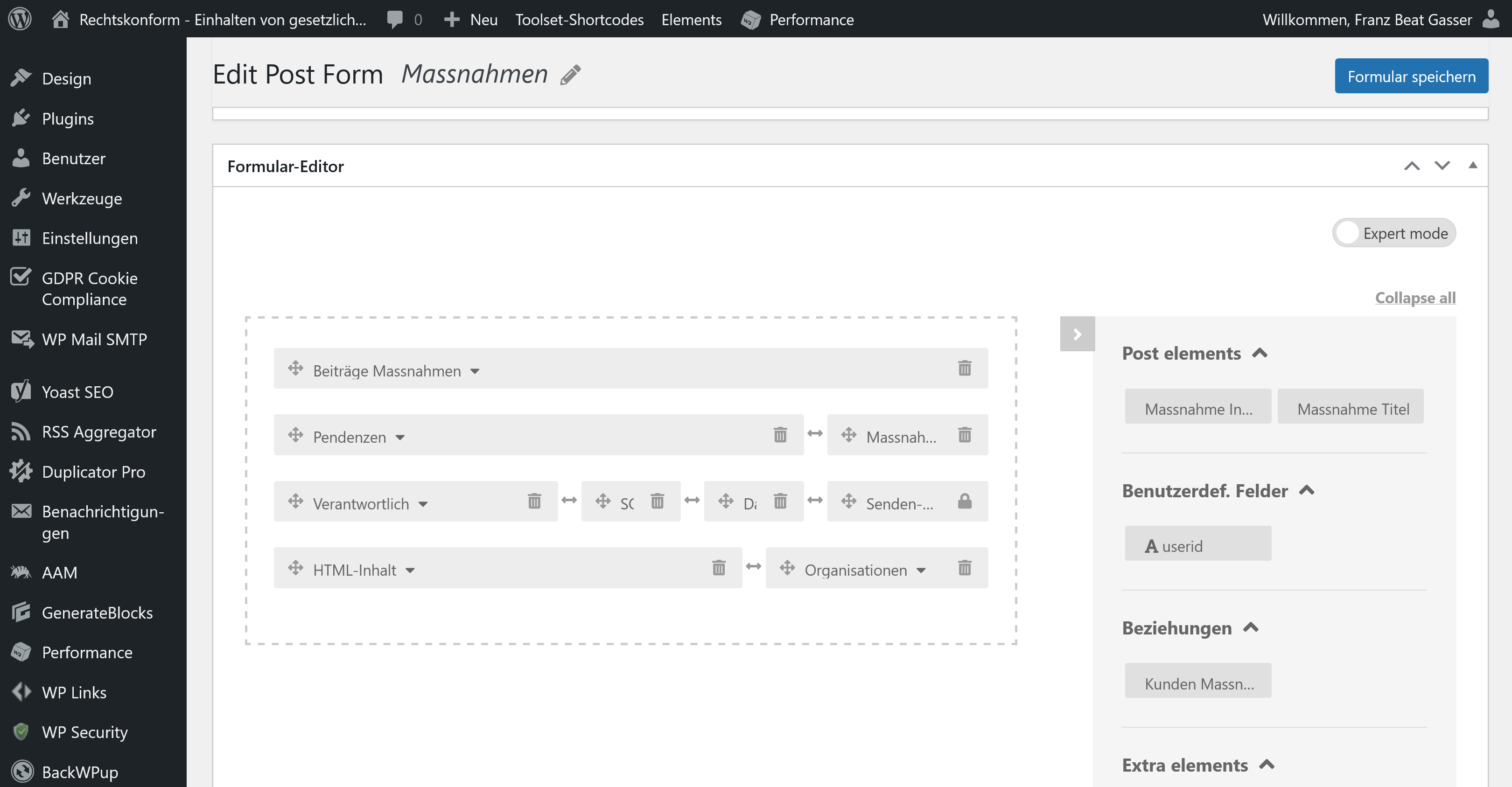The width and height of the screenshot is (1512, 787).
Task: Click the Performance cube icon in admin bar
Action: click(x=751, y=20)
